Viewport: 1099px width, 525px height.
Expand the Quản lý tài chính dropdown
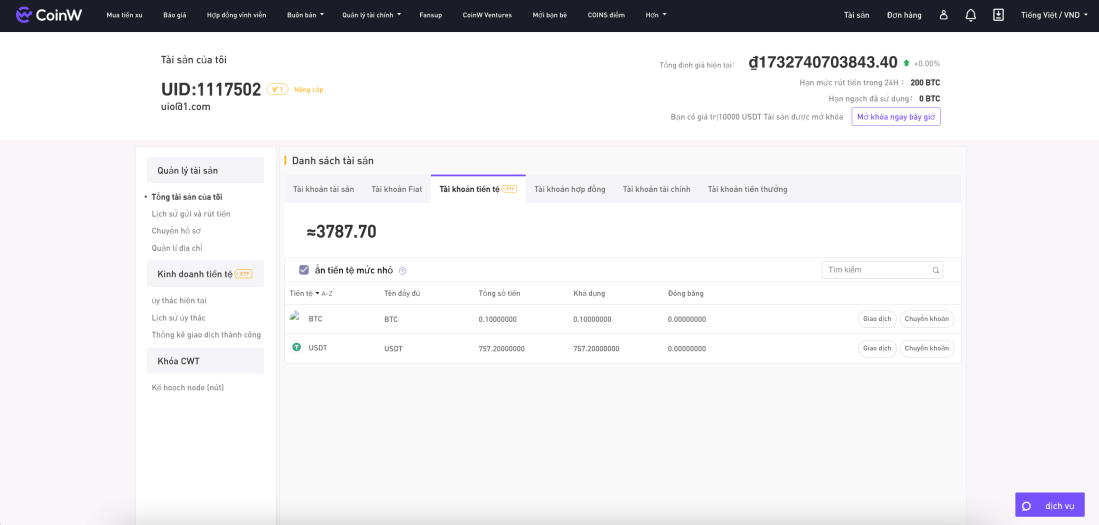(371, 15)
